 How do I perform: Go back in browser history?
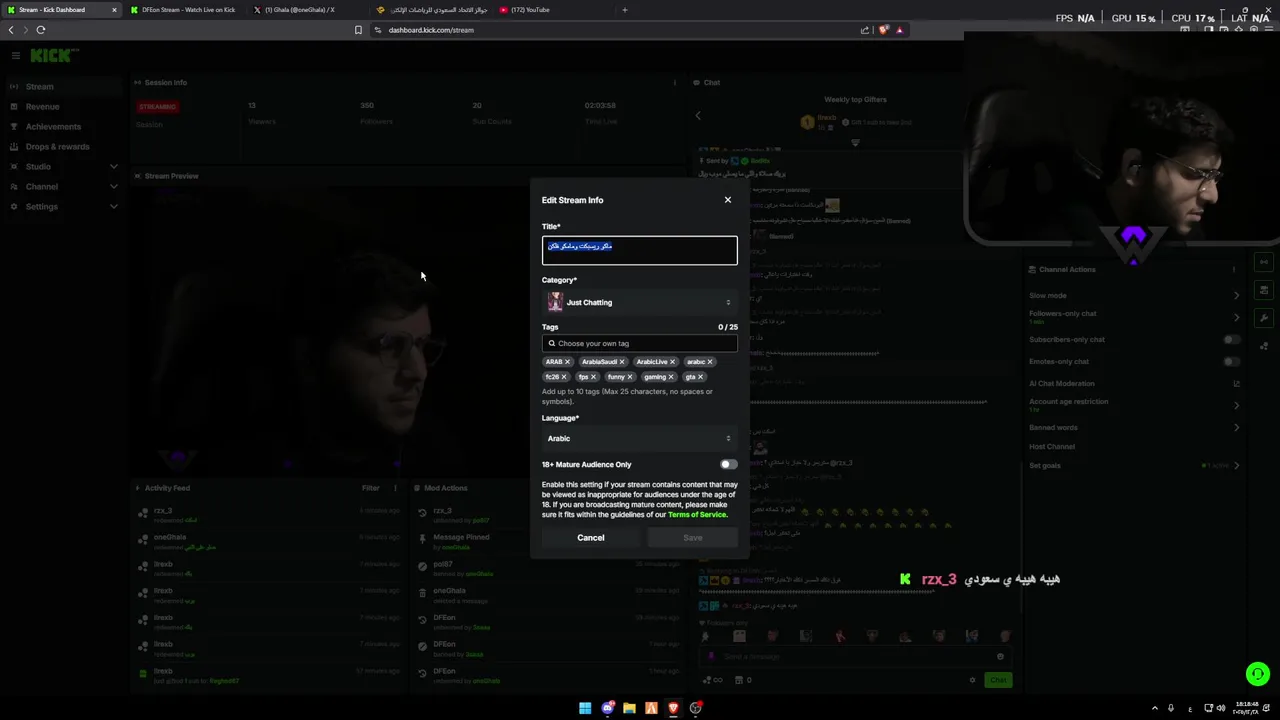[11, 30]
